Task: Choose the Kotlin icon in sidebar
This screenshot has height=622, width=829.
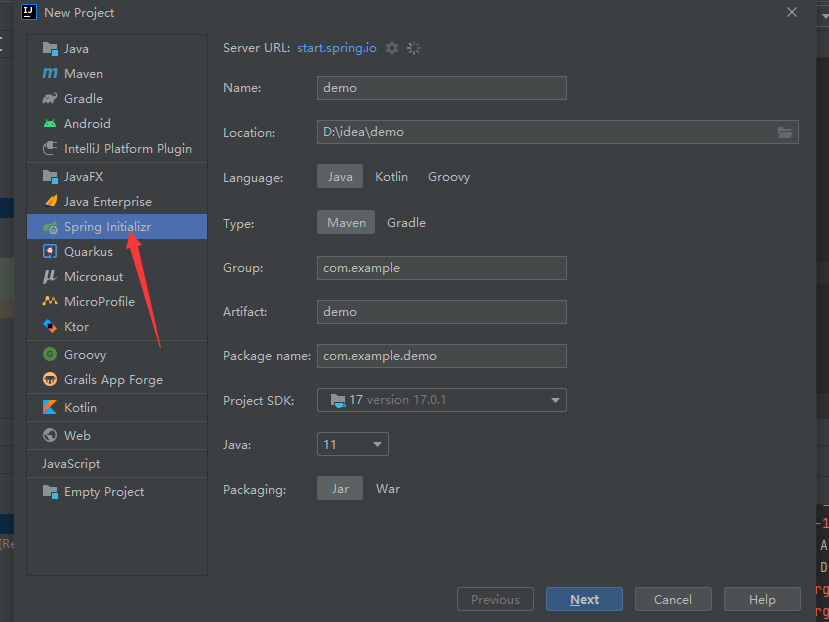Action: [x=50, y=407]
